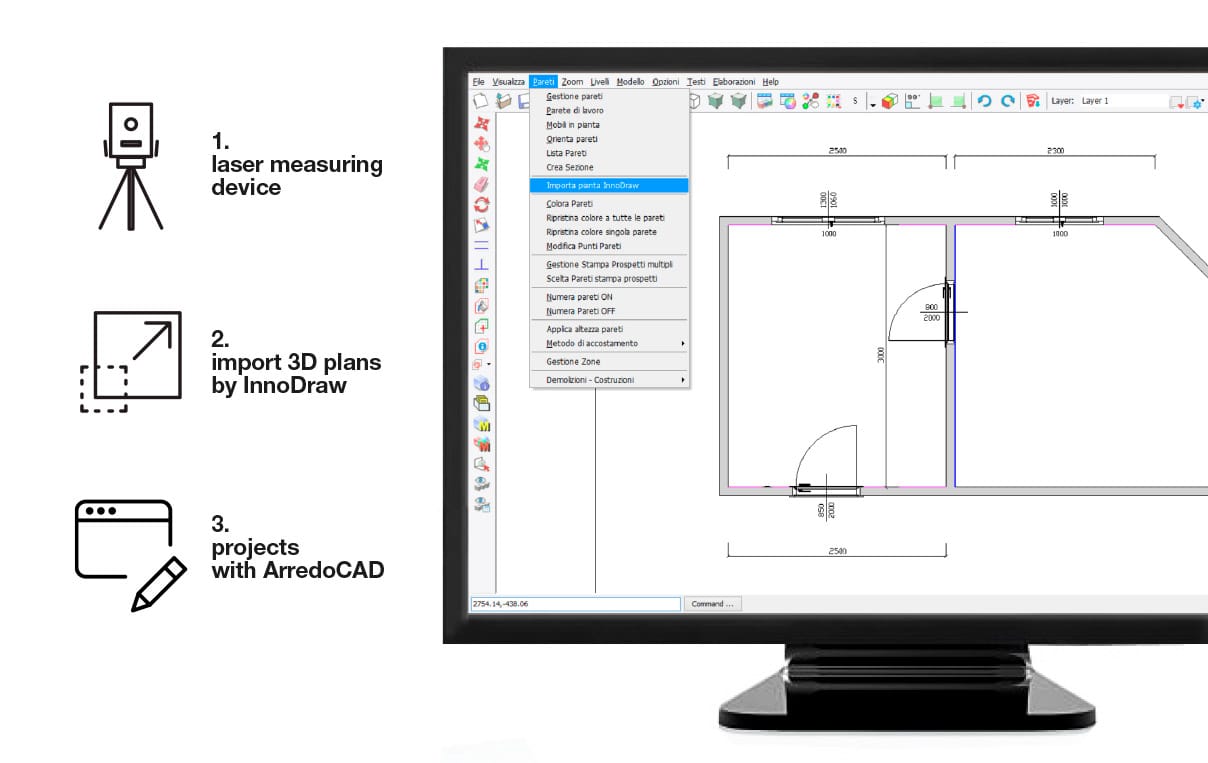
Task: Click the undo arrow icon
Action: click(x=984, y=101)
